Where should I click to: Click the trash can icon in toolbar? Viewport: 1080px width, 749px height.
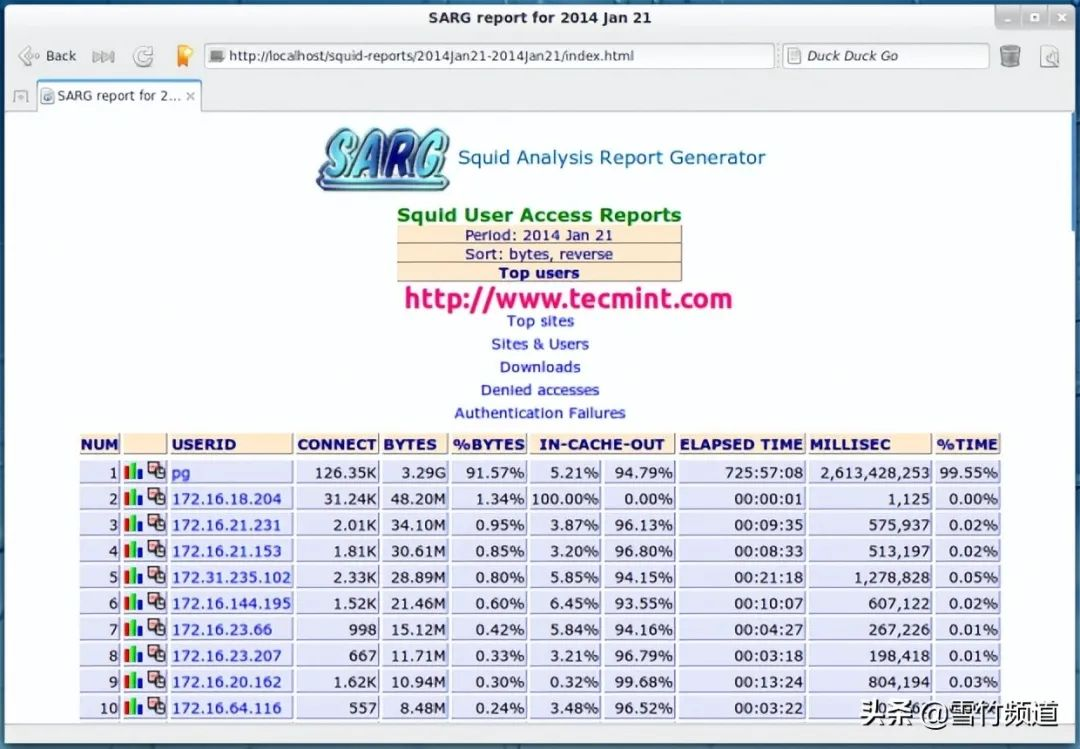click(1010, 56)
